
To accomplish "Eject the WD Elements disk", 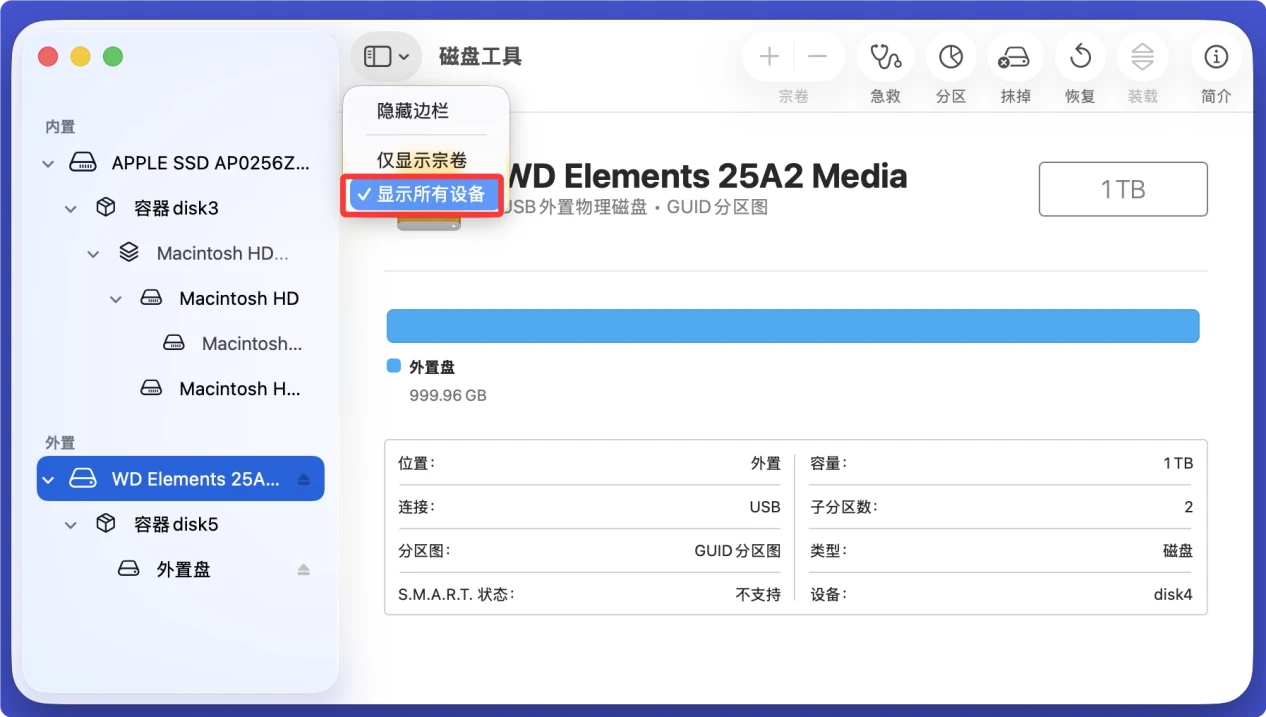I will tap(304, 480).
